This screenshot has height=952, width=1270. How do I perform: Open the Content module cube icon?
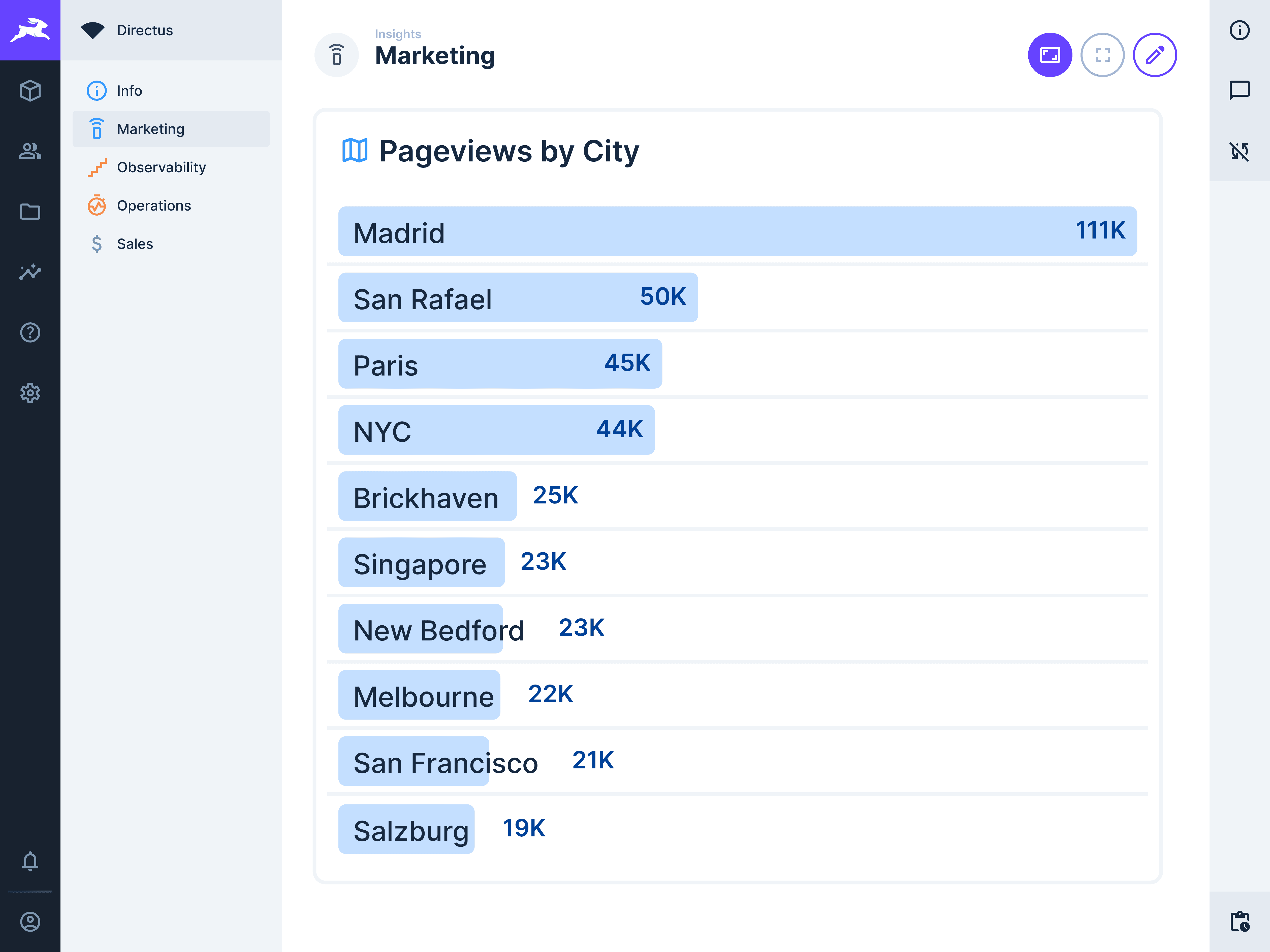pyautogui.click(x=30, y=91)
